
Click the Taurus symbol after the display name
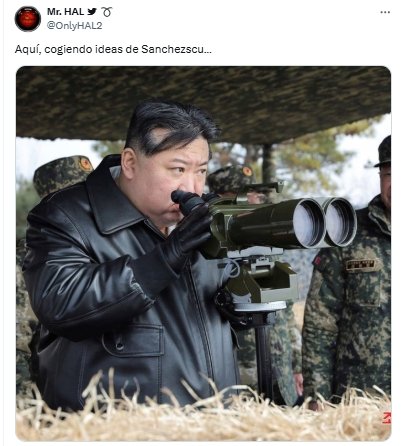[107, 12]
